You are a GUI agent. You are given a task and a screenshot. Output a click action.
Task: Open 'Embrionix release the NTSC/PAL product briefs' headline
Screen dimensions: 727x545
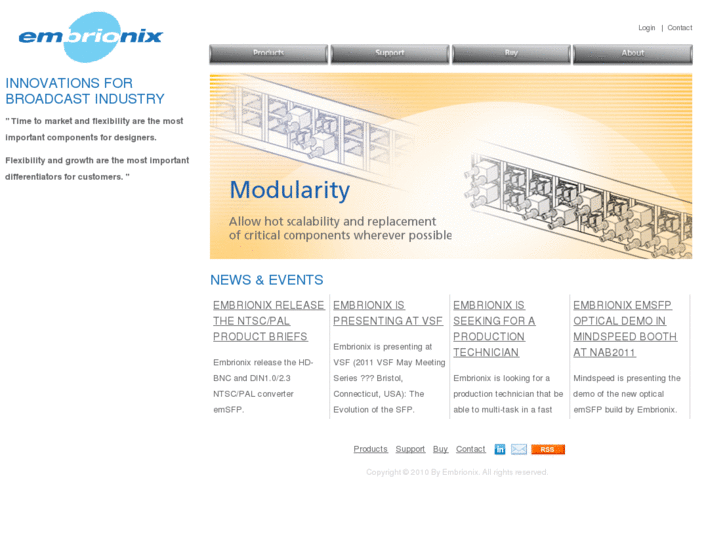(268, 321)
